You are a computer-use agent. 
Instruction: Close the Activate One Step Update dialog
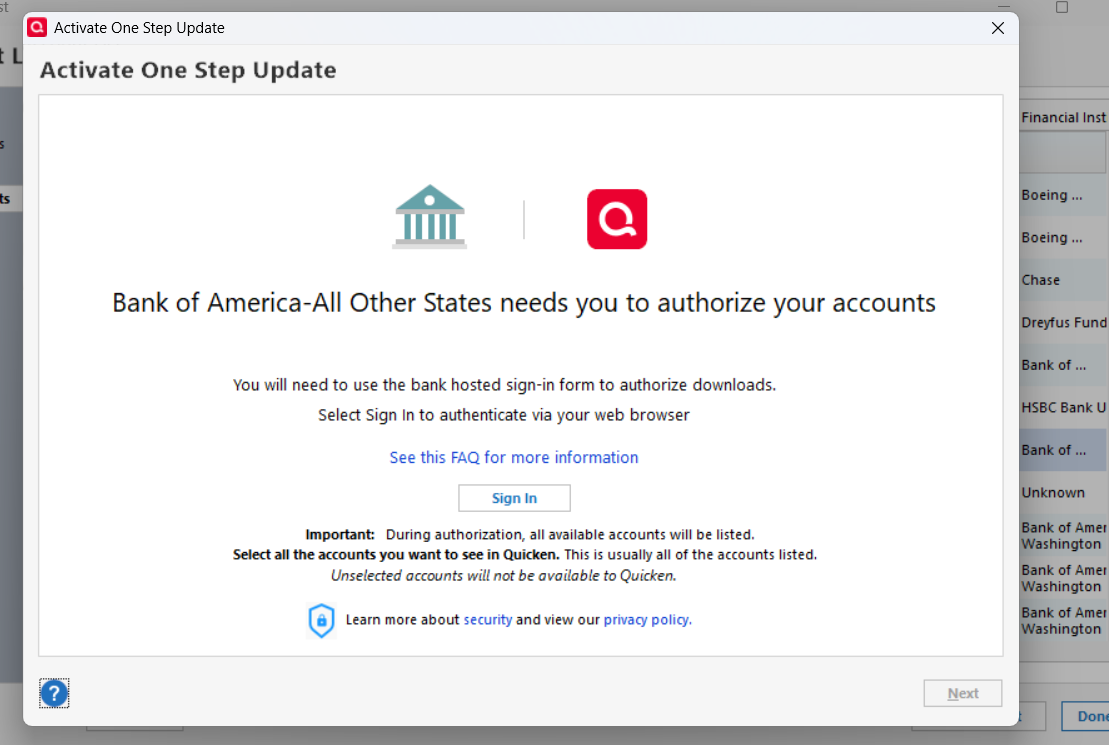pos(998,28)
